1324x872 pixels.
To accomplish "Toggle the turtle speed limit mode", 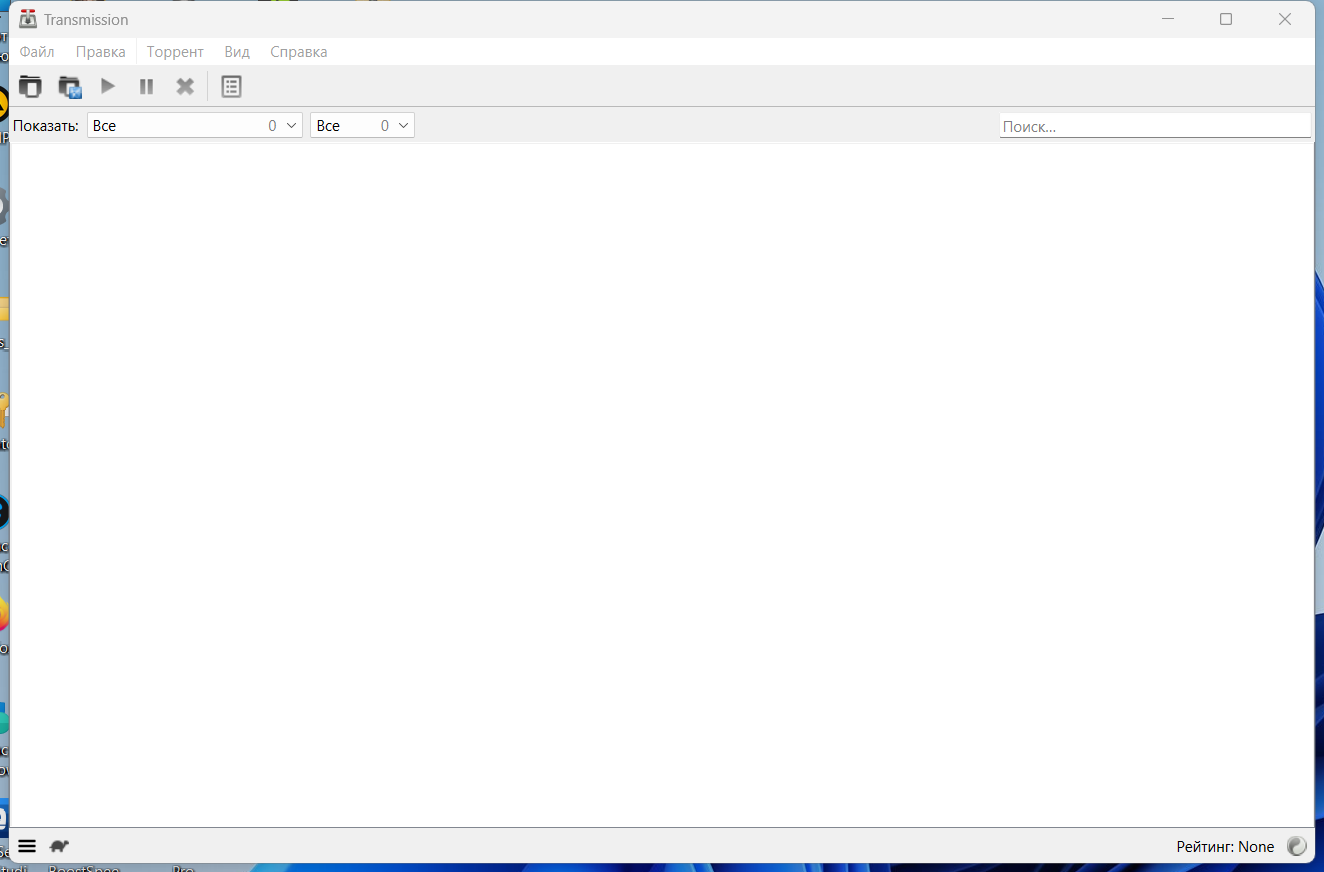I will (x=59, y=846).
